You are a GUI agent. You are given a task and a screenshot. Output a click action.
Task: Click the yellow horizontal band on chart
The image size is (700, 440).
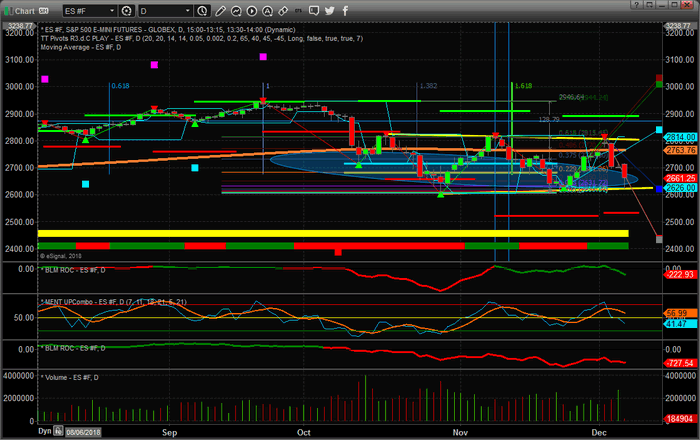click(x=330, y=234)
